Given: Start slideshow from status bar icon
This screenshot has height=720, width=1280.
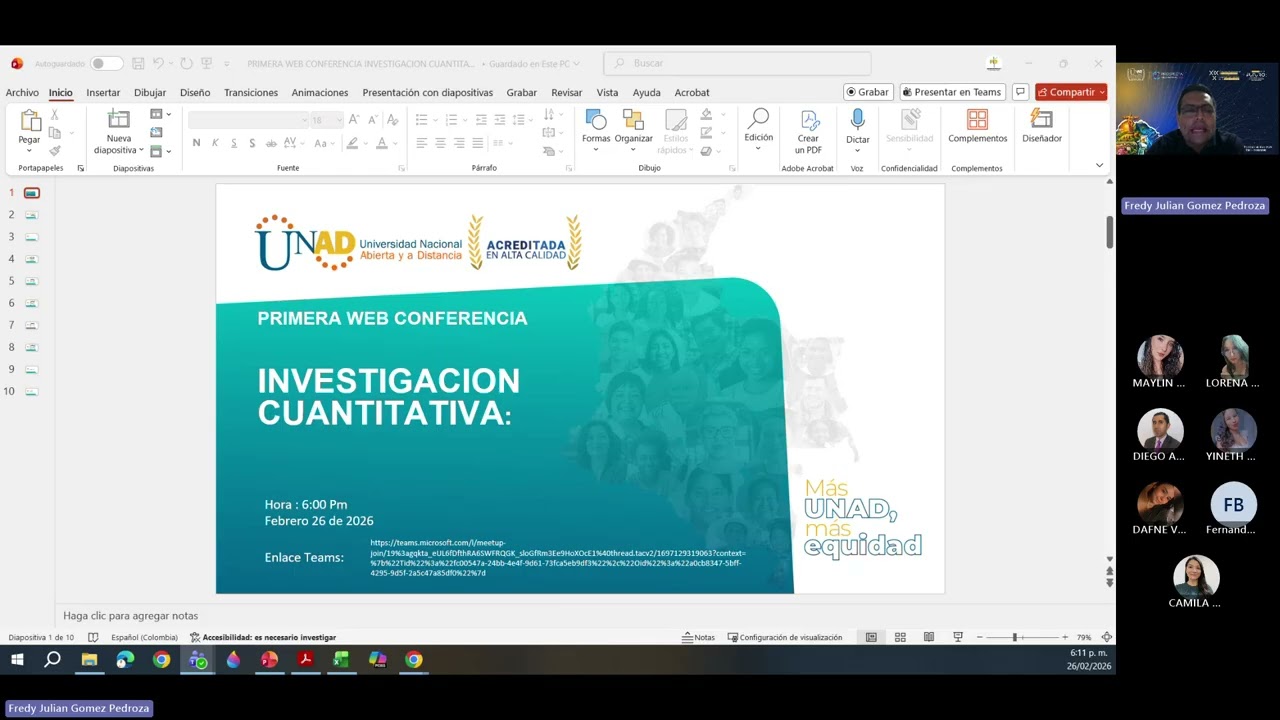Looking at the screenshot, I should pyautogui.click(x=958, y=637).
